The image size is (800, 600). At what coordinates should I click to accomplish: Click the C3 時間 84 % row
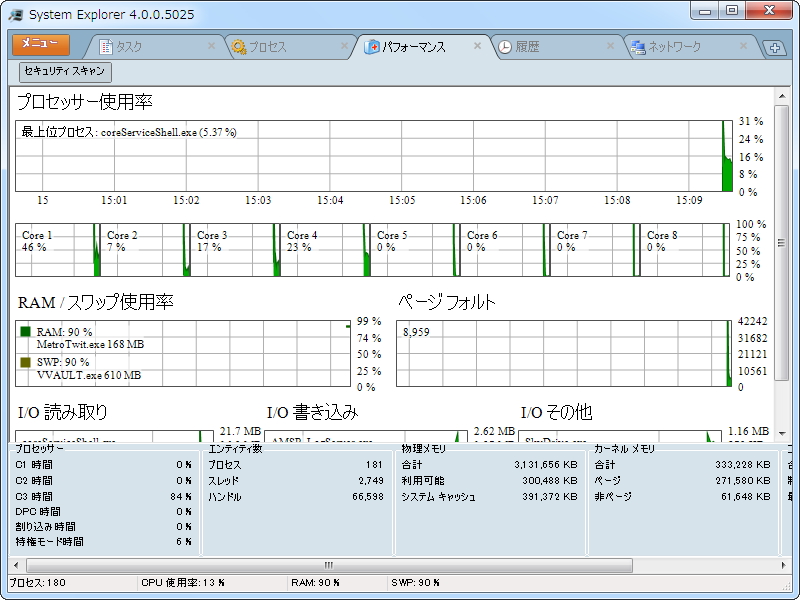pyautogui.click(x=104, y=496)
